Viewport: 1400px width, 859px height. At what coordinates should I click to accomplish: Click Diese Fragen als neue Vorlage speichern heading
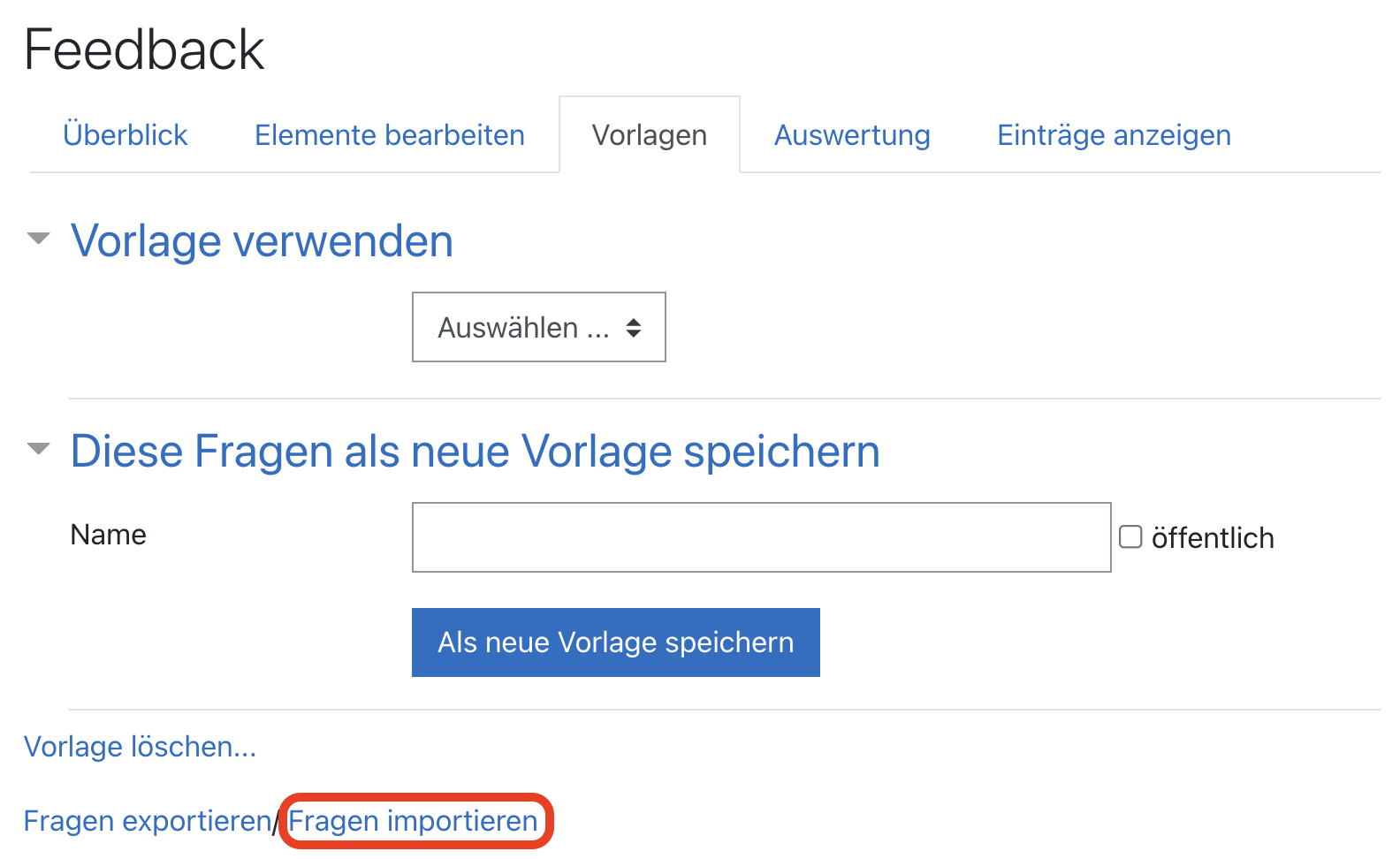point(475,451)
